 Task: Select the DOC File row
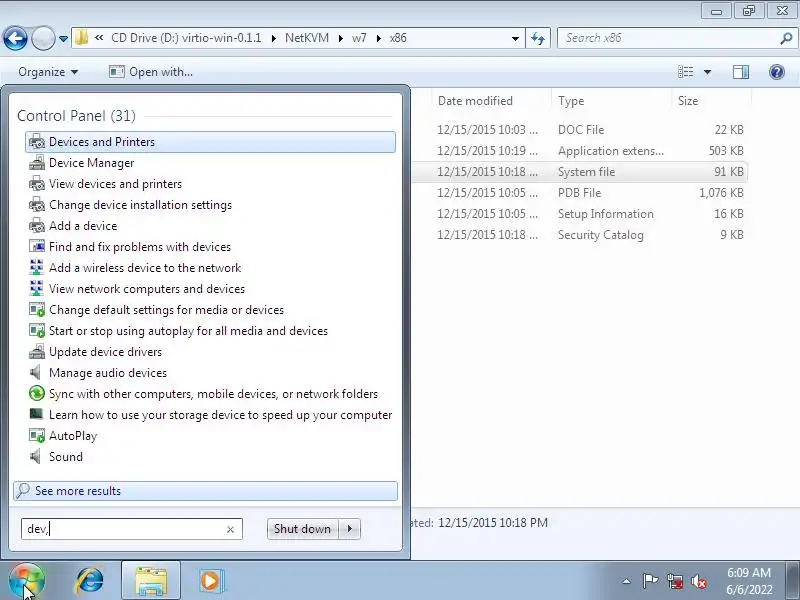click(x=581, y=130)
